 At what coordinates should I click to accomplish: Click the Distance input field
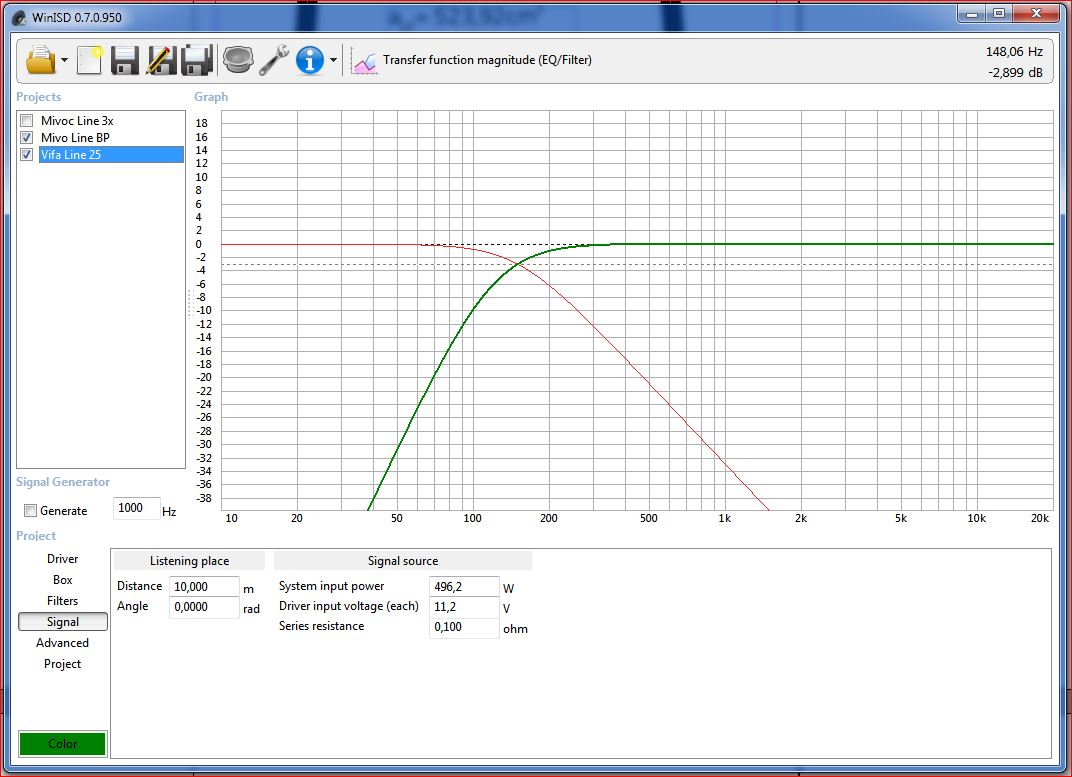click(x=204, y=586)
